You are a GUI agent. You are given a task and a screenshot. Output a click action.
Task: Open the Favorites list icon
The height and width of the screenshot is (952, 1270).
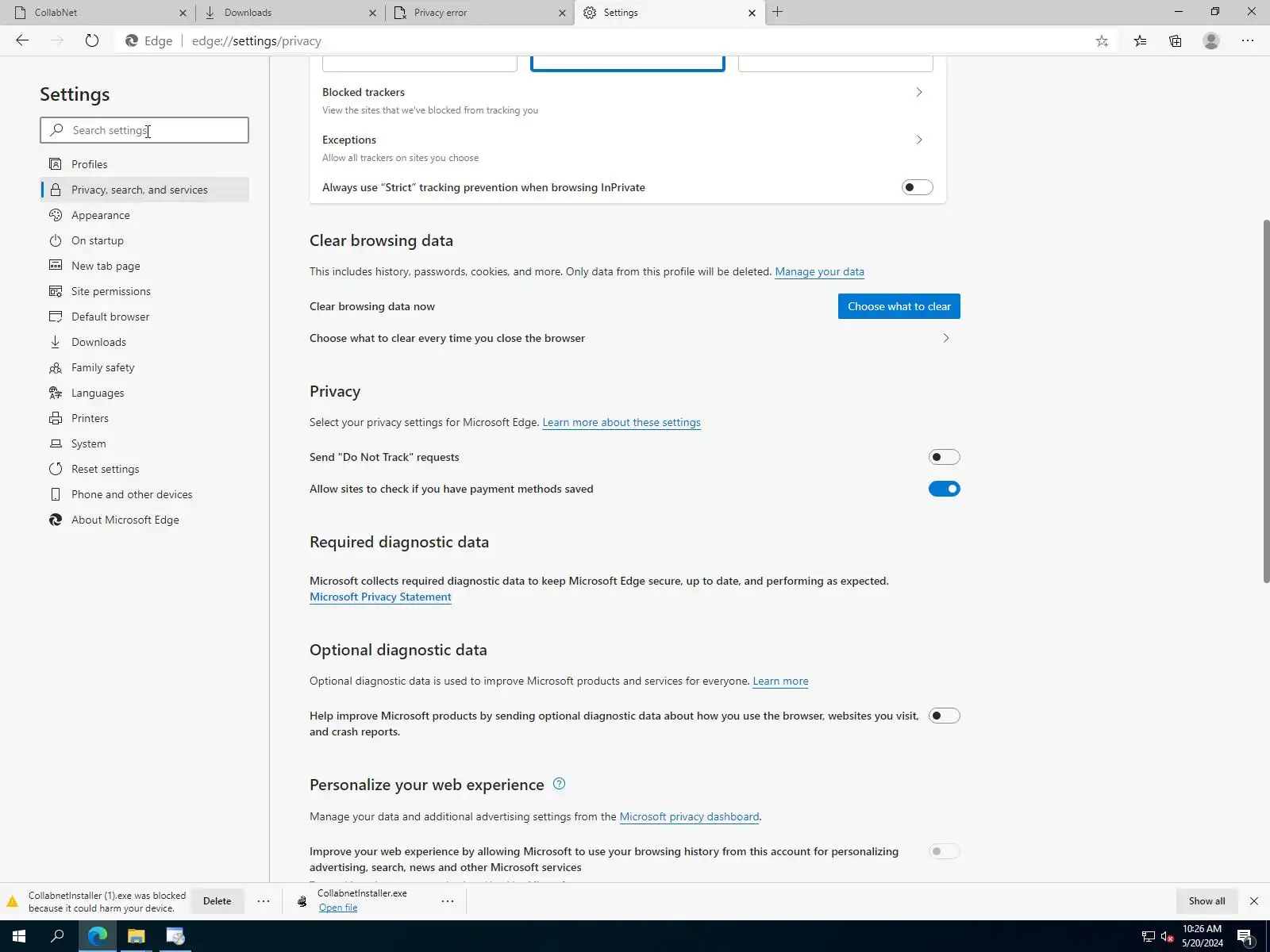1140,40
